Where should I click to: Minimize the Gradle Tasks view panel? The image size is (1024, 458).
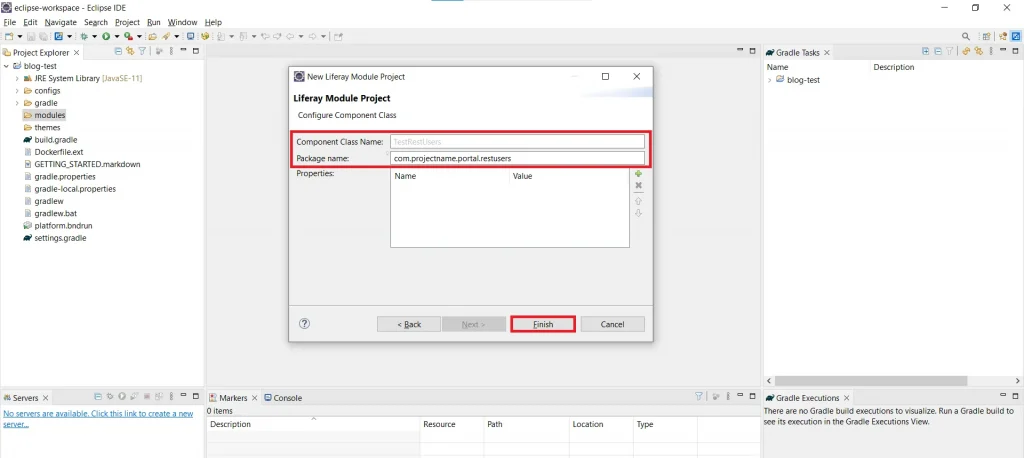1002,50
